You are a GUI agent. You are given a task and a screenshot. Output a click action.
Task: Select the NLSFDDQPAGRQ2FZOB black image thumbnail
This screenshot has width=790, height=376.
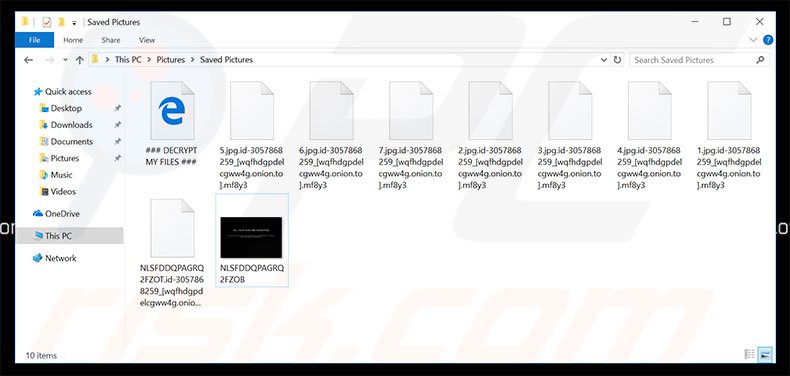pos(251,237)
